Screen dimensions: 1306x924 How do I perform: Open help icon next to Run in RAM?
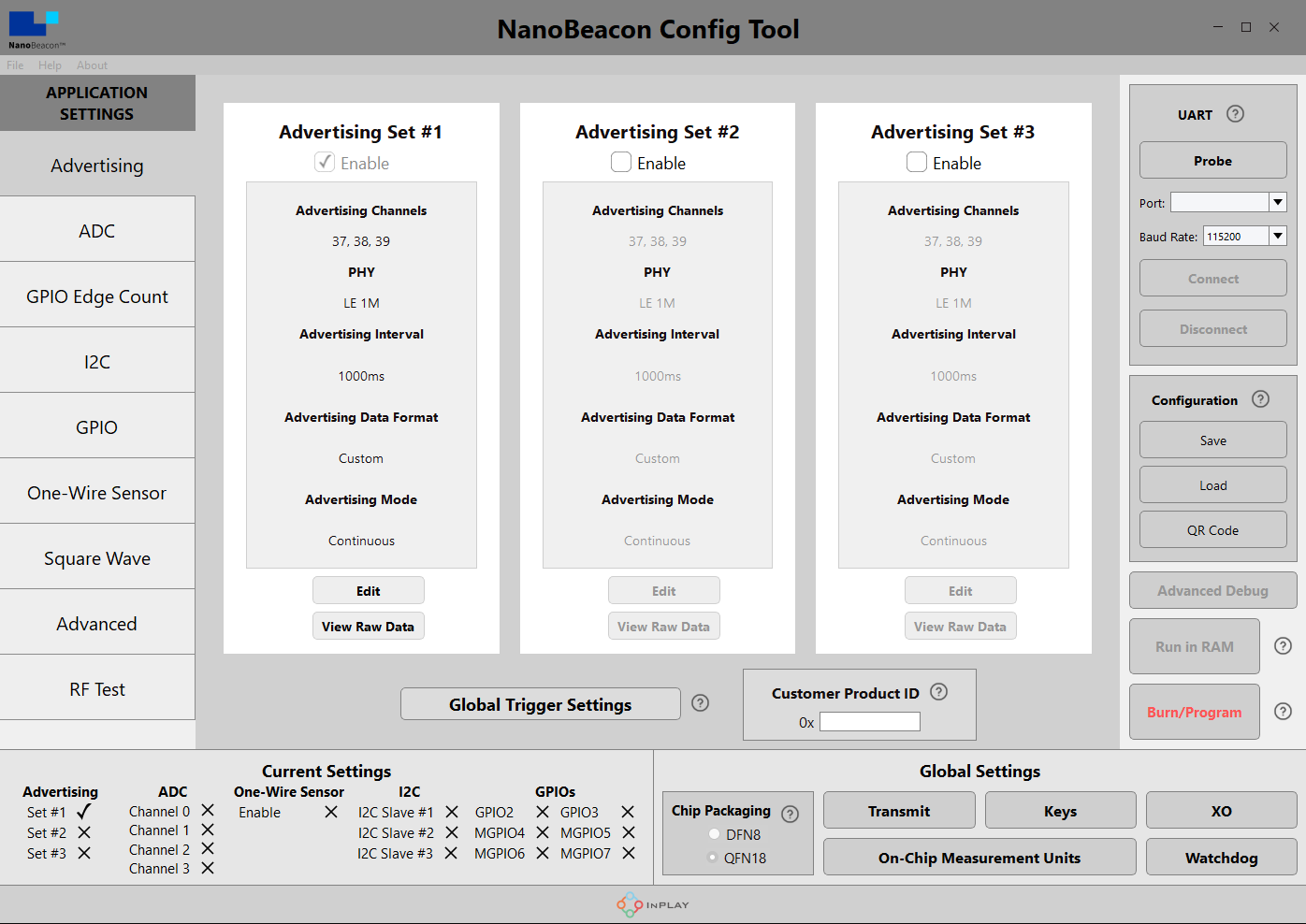pos(1284,646)
